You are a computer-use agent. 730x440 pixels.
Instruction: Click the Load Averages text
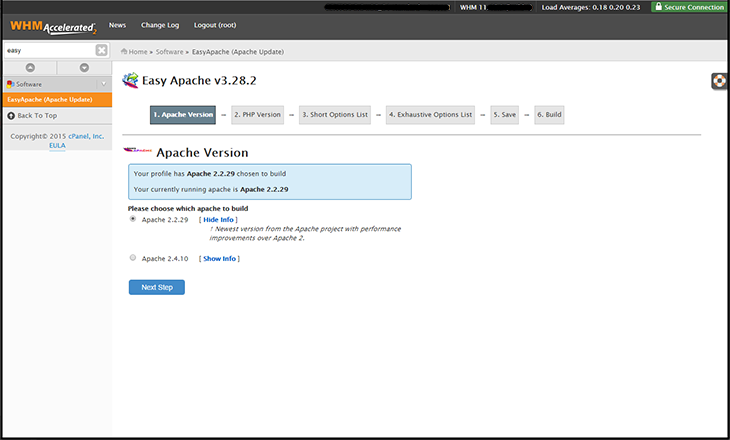click(x=591, y=7)
